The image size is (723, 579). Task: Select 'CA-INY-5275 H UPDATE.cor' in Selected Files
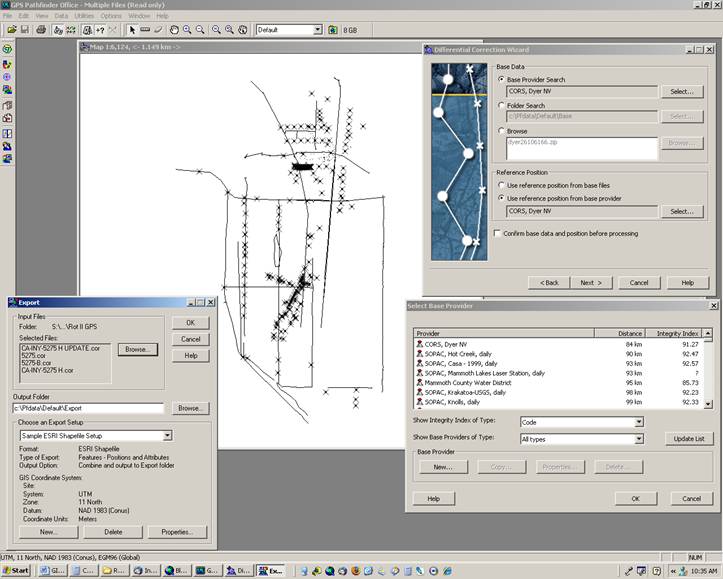click(x=61, y=348)
